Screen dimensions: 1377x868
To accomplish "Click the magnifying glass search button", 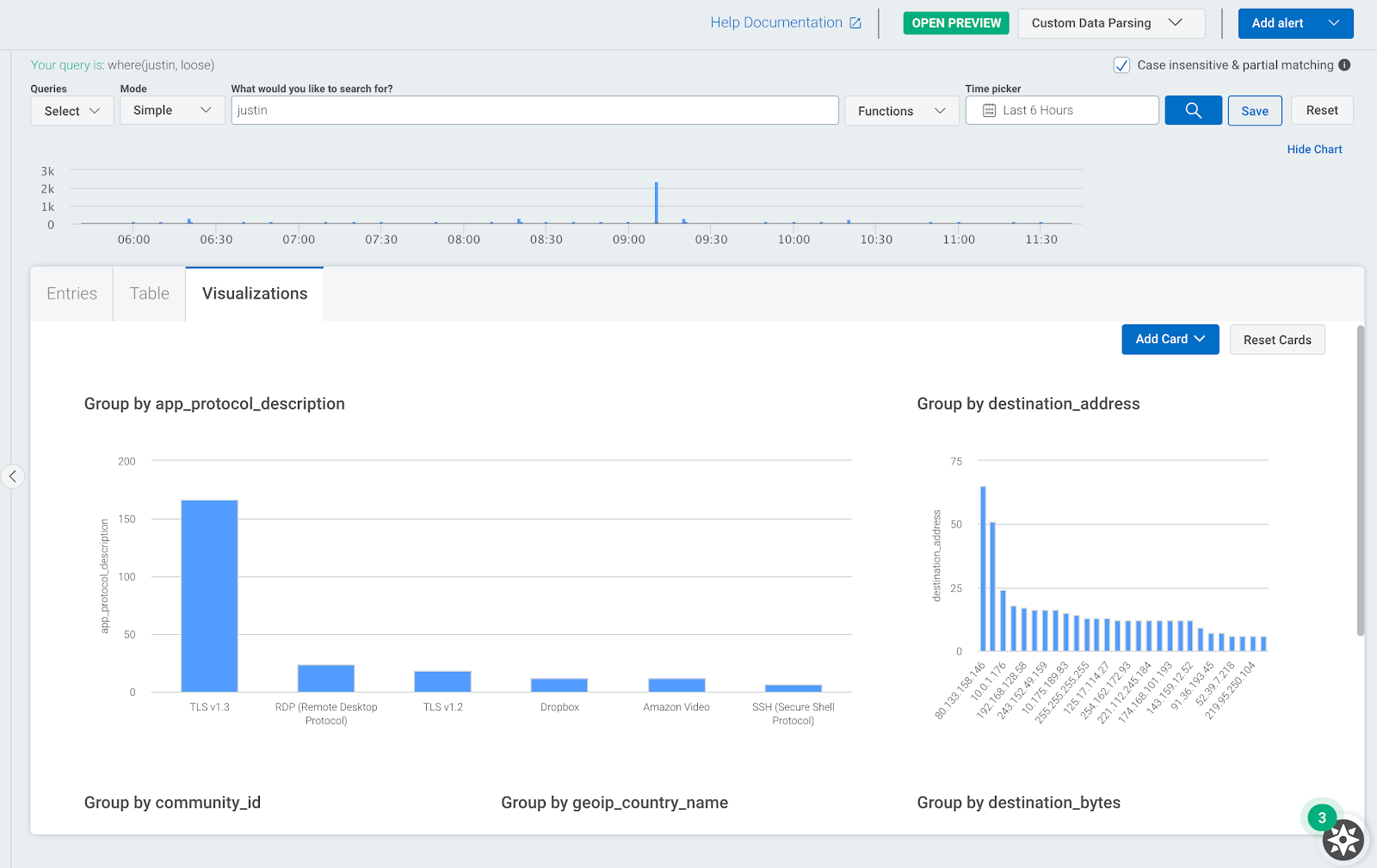I will pos(1193,110).
